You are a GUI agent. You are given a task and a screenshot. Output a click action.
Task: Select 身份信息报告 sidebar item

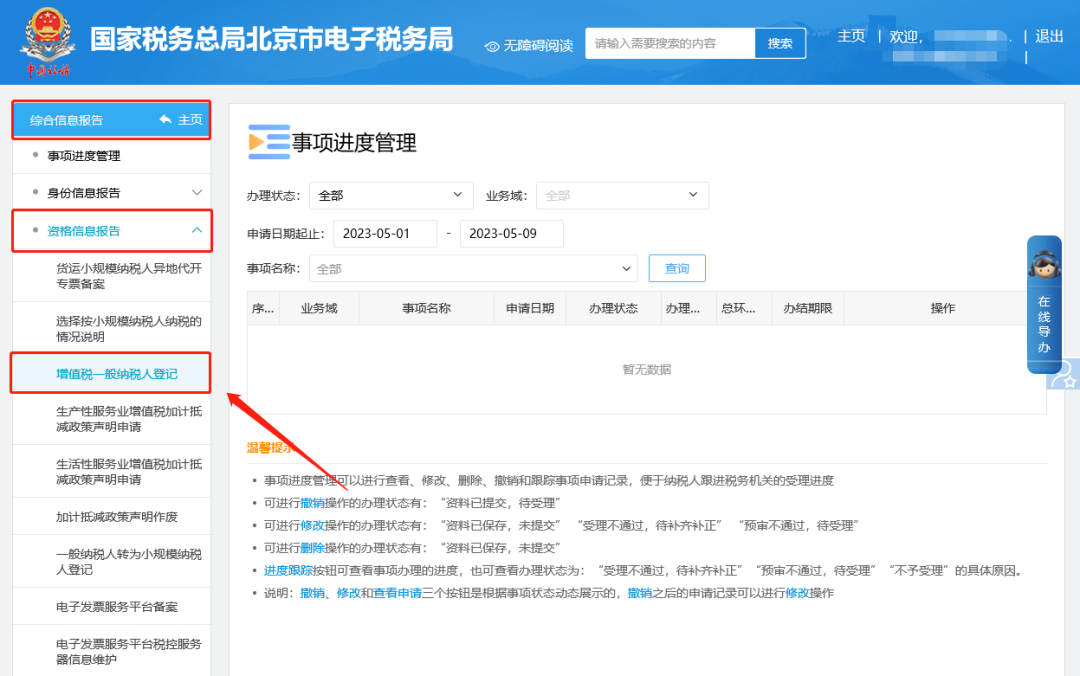[83, 193]
